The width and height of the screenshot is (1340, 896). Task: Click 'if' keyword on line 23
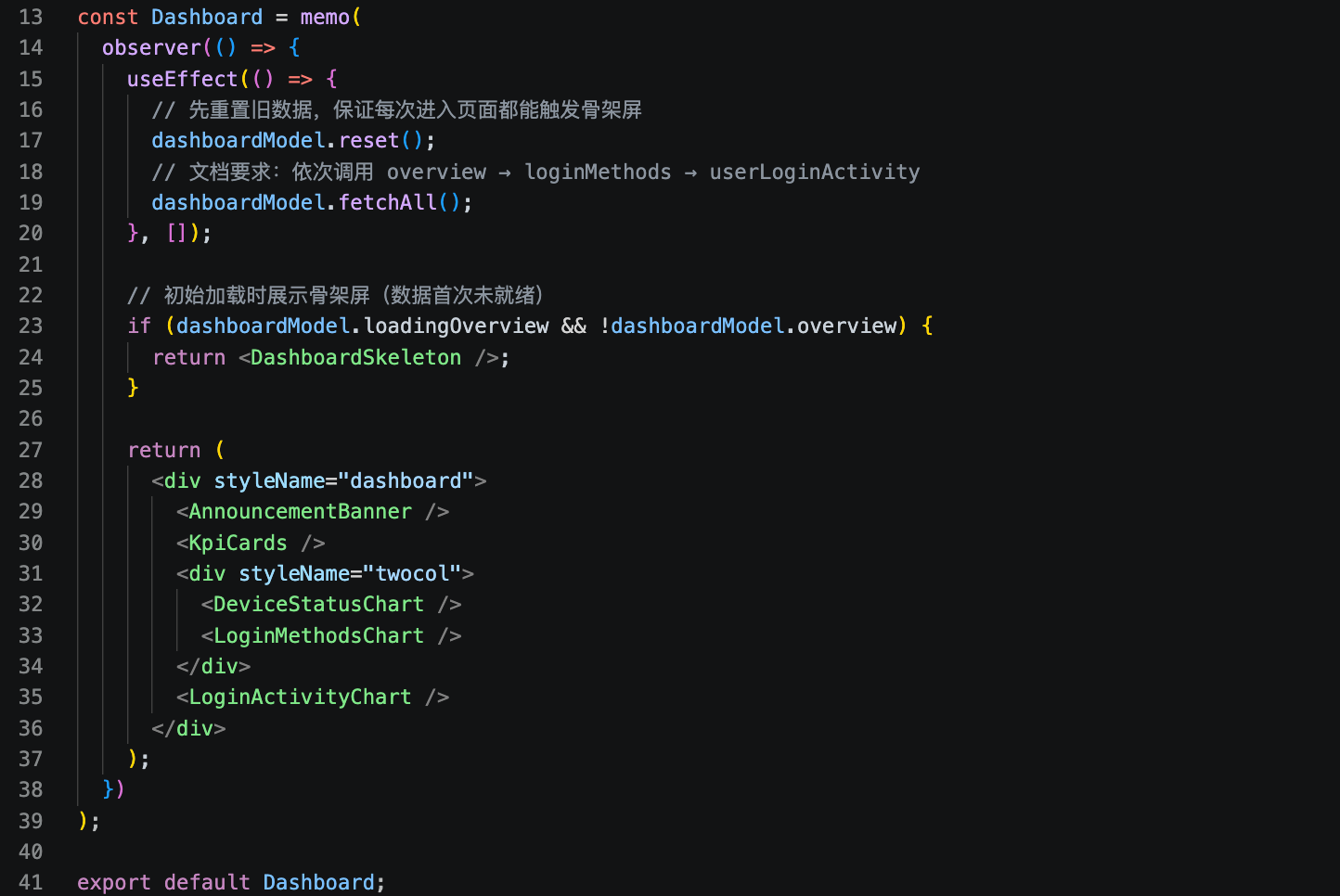139,326
